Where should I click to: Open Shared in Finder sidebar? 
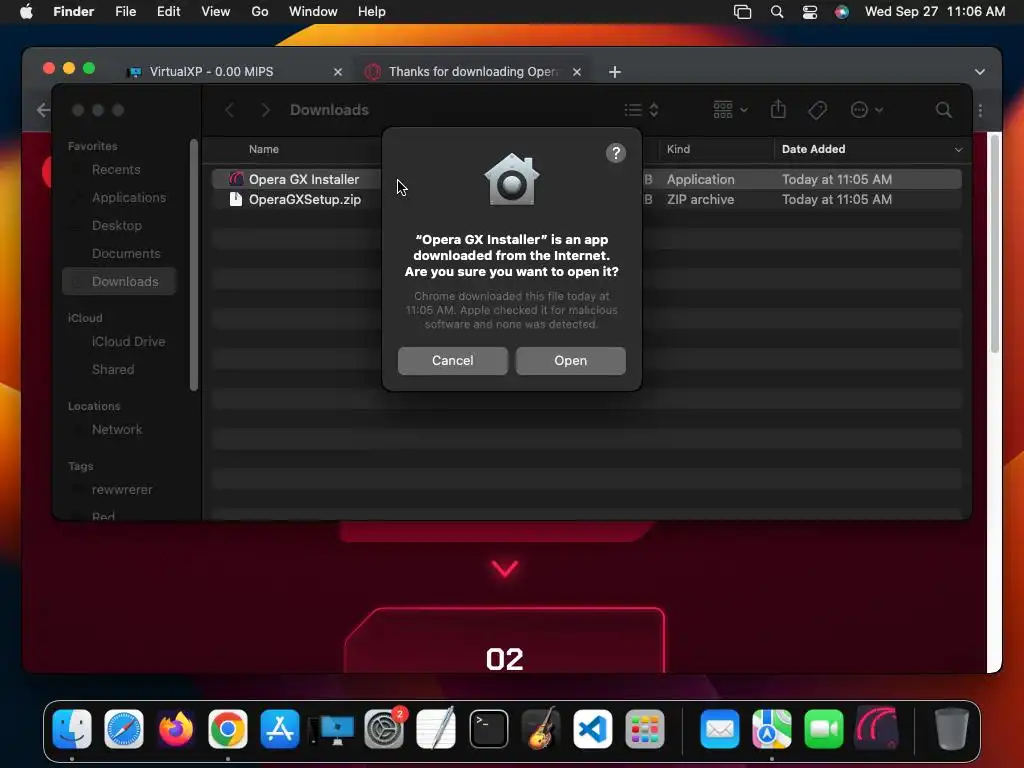tap(113, 370)
